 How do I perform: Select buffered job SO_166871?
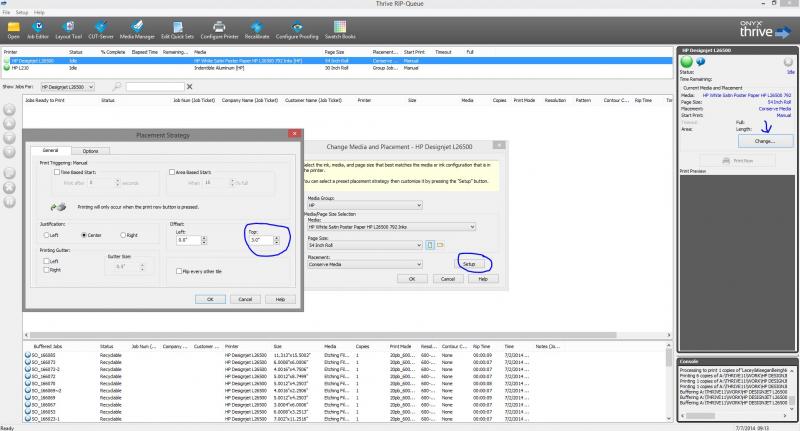(x=43, y=362)
